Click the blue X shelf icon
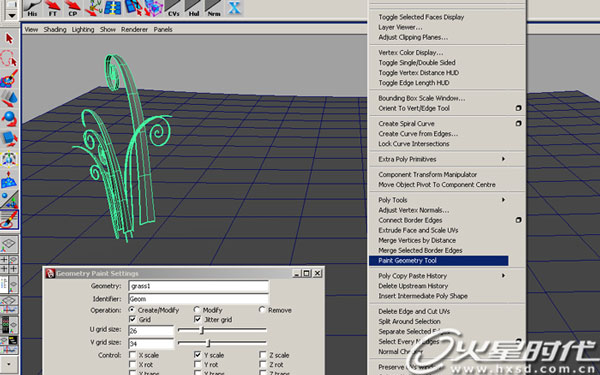The image size is (600, 375). 234,8
